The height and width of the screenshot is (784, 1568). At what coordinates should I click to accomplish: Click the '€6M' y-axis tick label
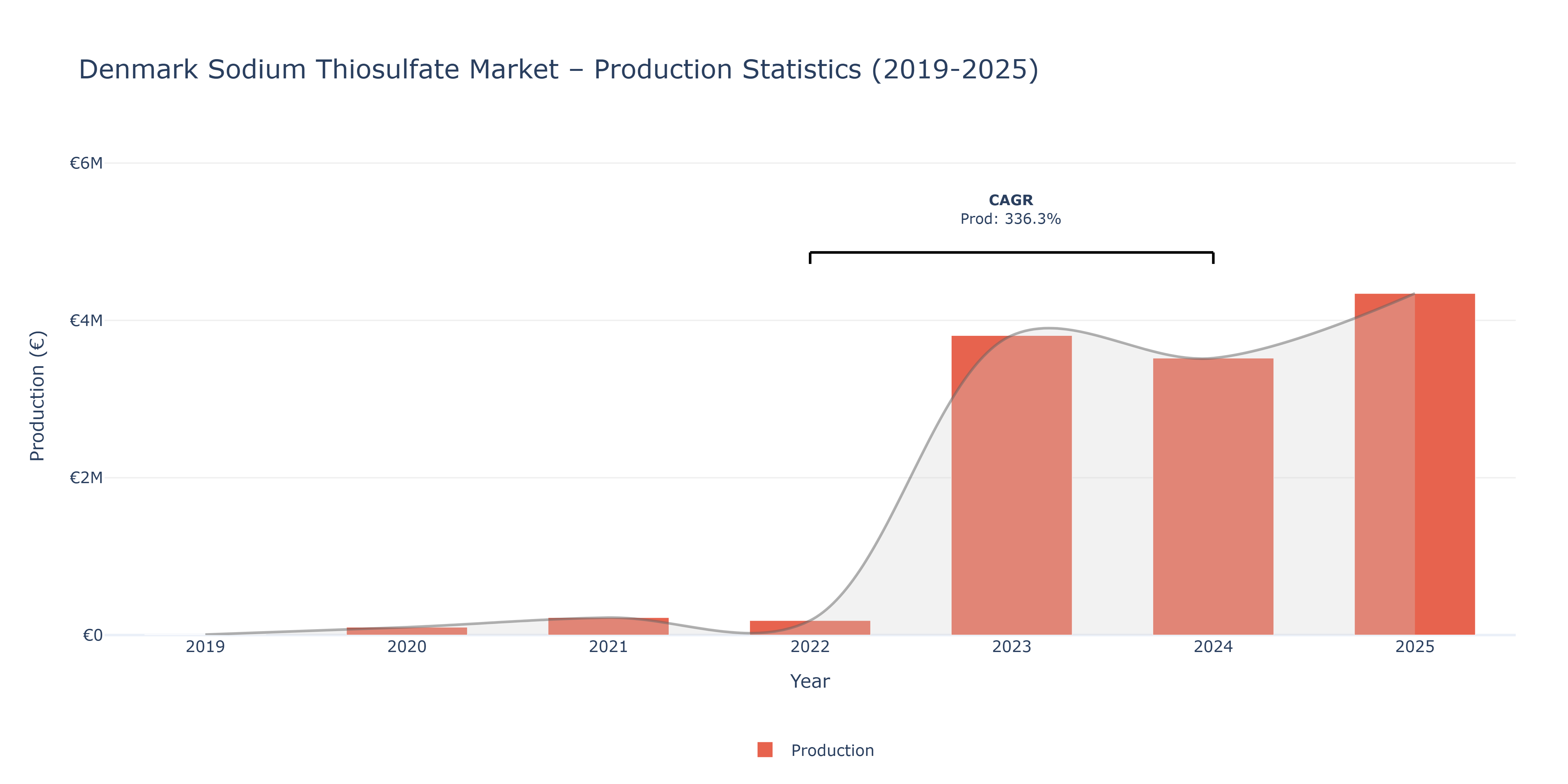[x=87, y=163]
